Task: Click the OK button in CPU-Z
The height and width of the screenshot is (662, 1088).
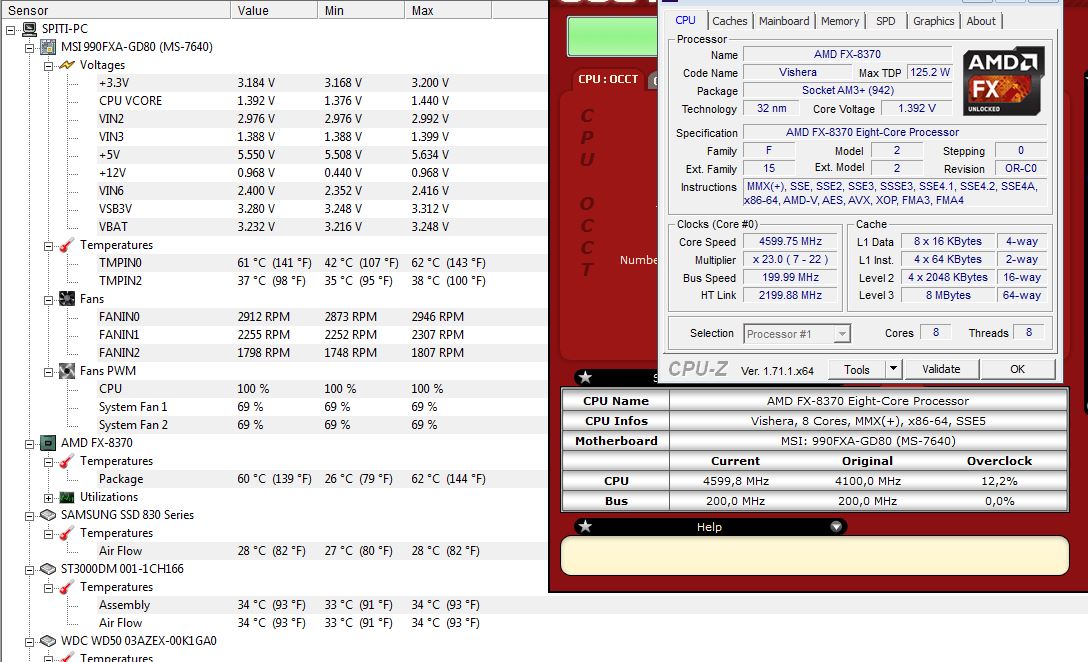Action: (1017, 368)
